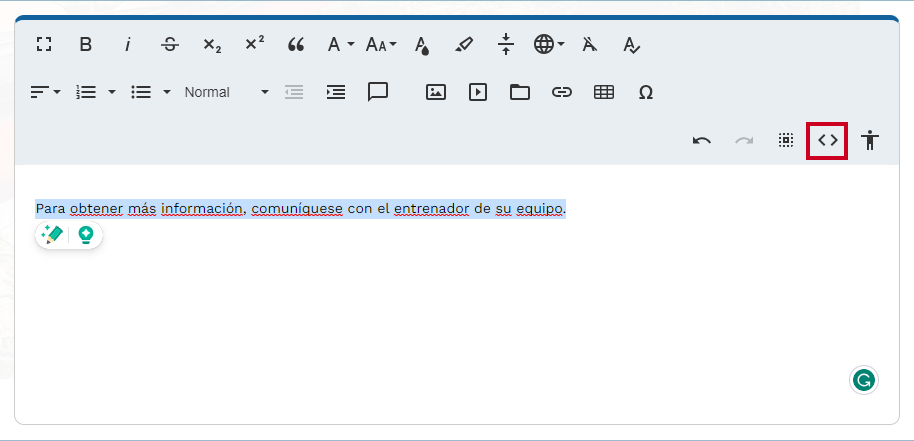Click the Grammarly lightbulb suggestion icon
The width and height of the screenshot is (914, 441).
click(86, 235)
